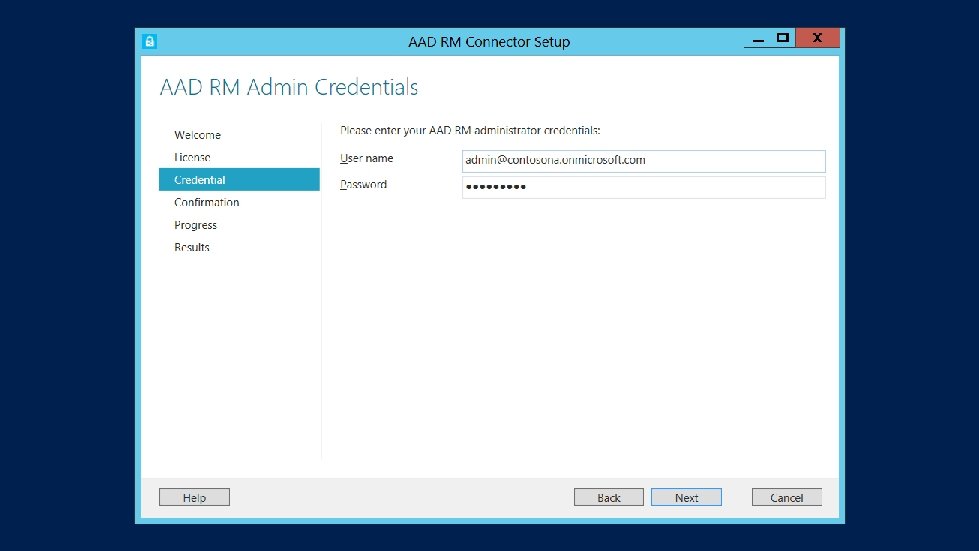This screenshot has height=551, width=979.
Task: Minimize the AAD RM Connector Setup window
Action: click(x=759, y=38)
